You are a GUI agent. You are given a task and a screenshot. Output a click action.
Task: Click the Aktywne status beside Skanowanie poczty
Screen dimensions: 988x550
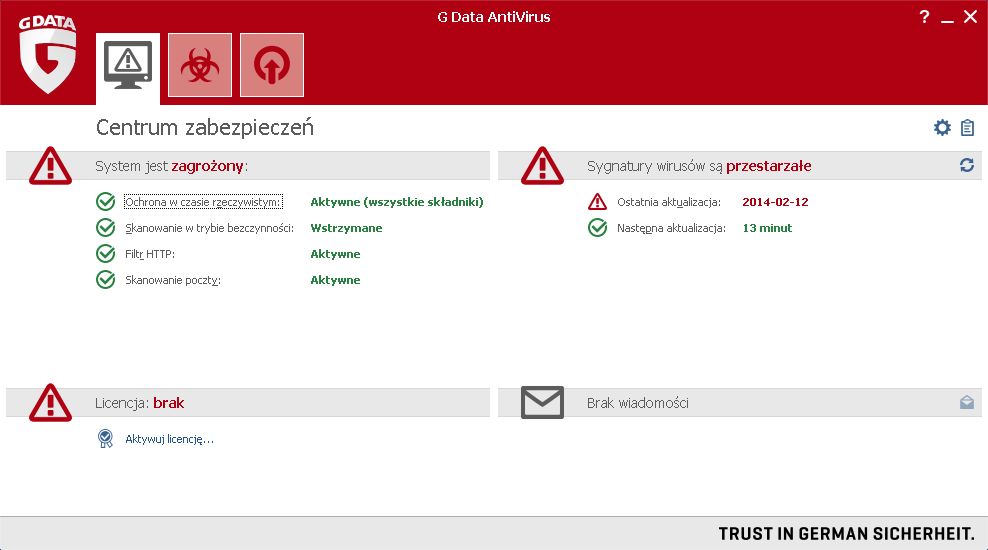click(x=335, y=280)
